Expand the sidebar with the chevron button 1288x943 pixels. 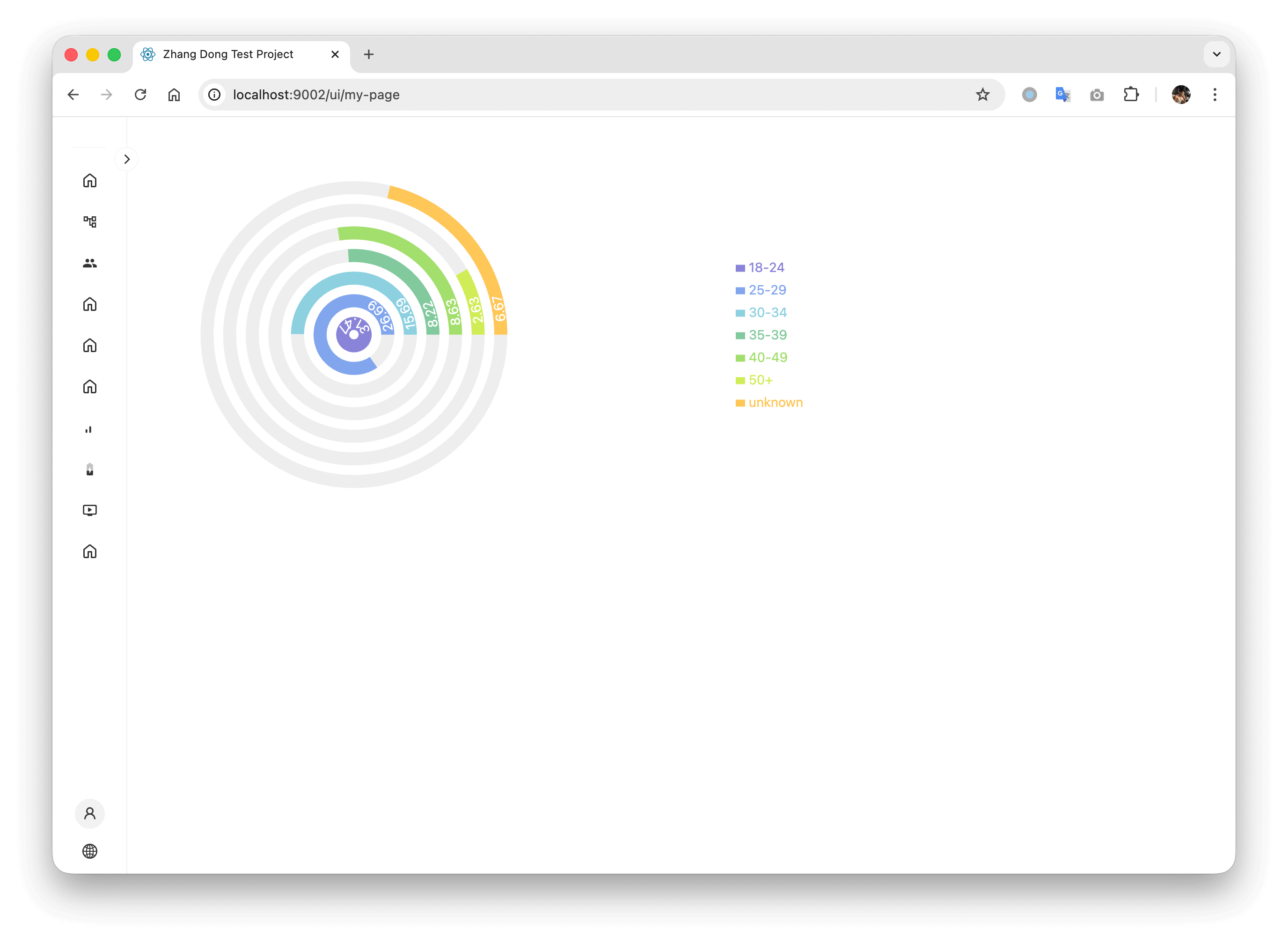point(127,159)
